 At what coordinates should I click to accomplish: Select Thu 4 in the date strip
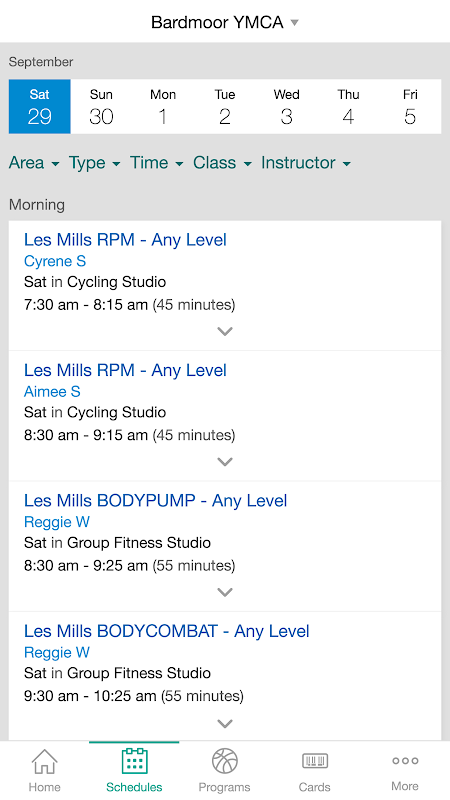point(348,107)
